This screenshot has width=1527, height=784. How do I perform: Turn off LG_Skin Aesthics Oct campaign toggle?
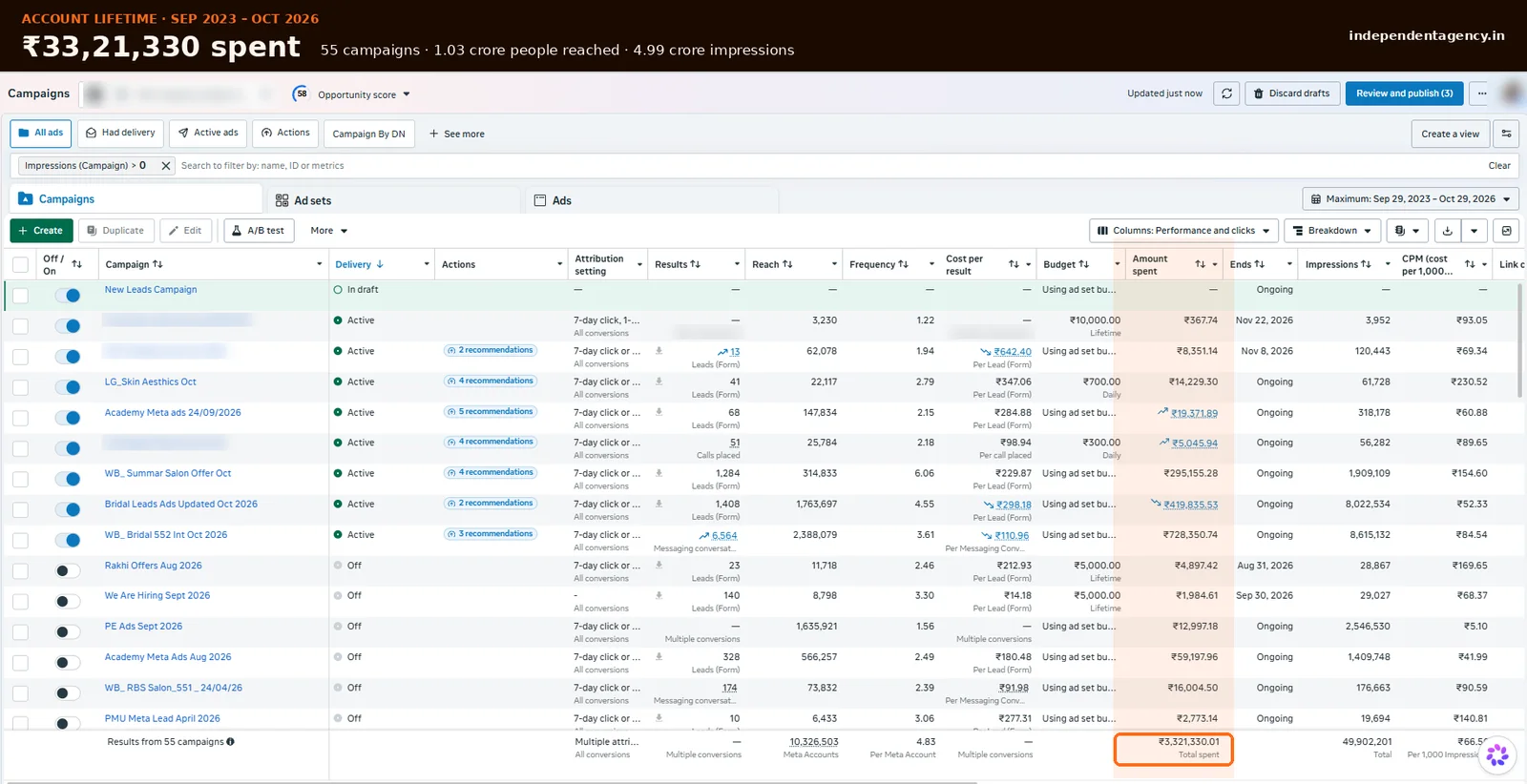(67, 387)
